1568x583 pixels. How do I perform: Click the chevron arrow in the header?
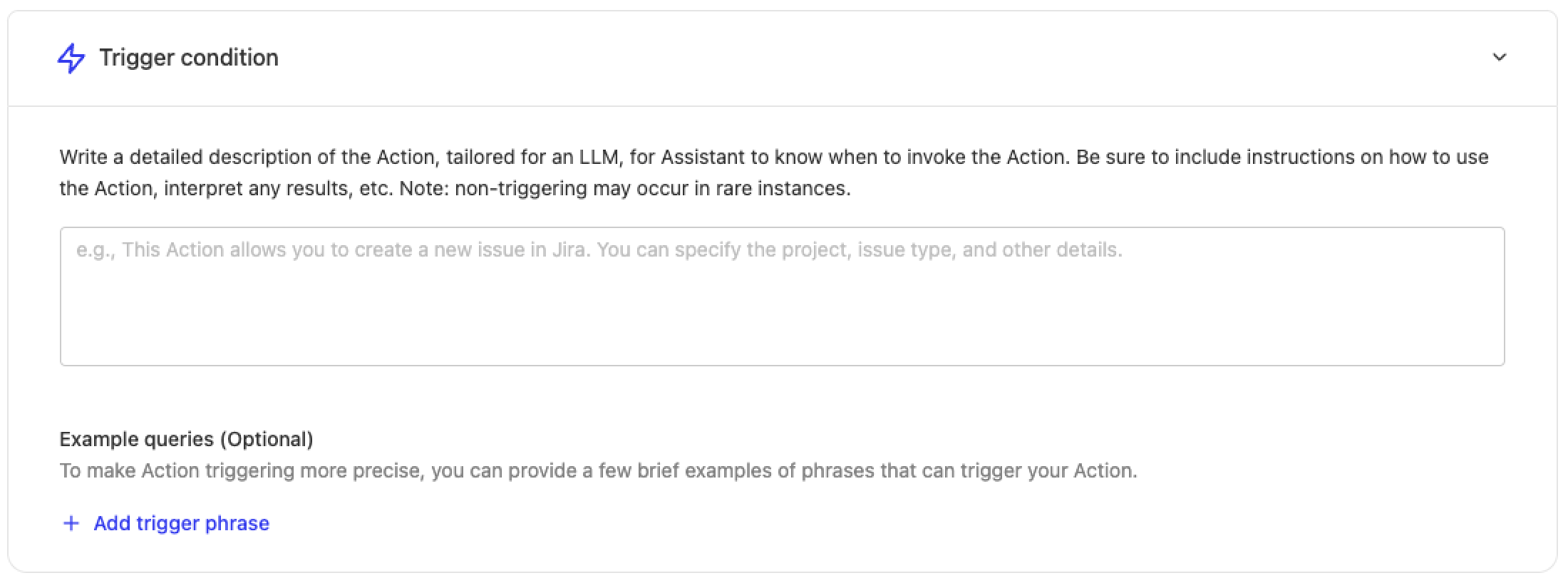pyautogui.click(x=1500, y=58)
